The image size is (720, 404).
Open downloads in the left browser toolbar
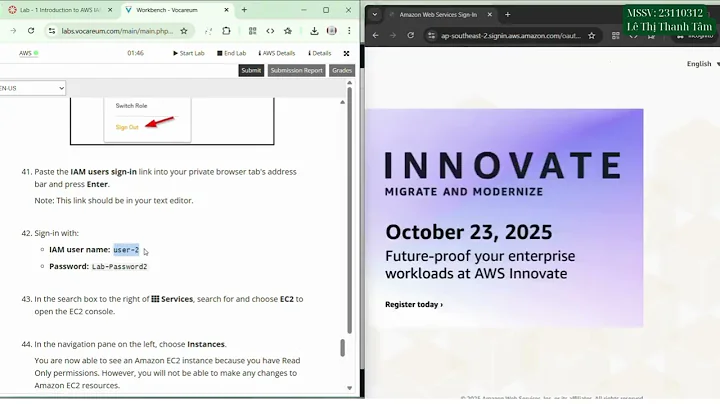tap(314, 31)
